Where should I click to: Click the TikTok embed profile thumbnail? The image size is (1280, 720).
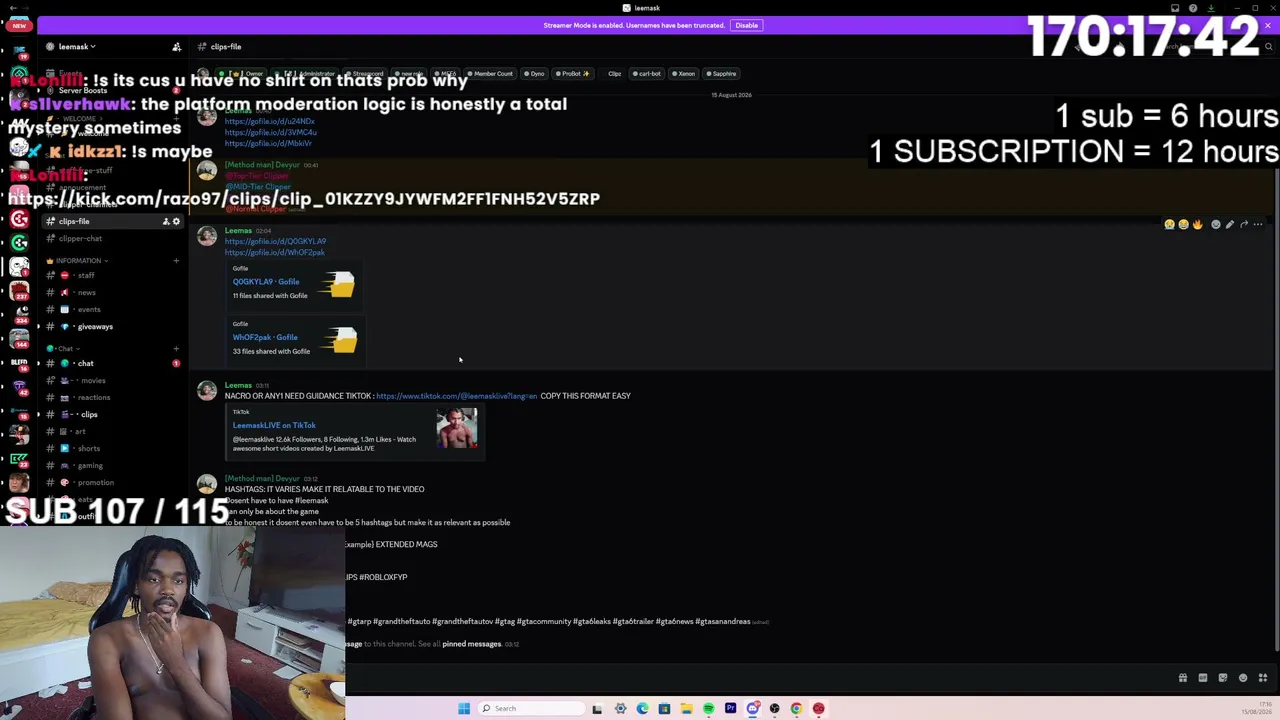coord(457,427)
